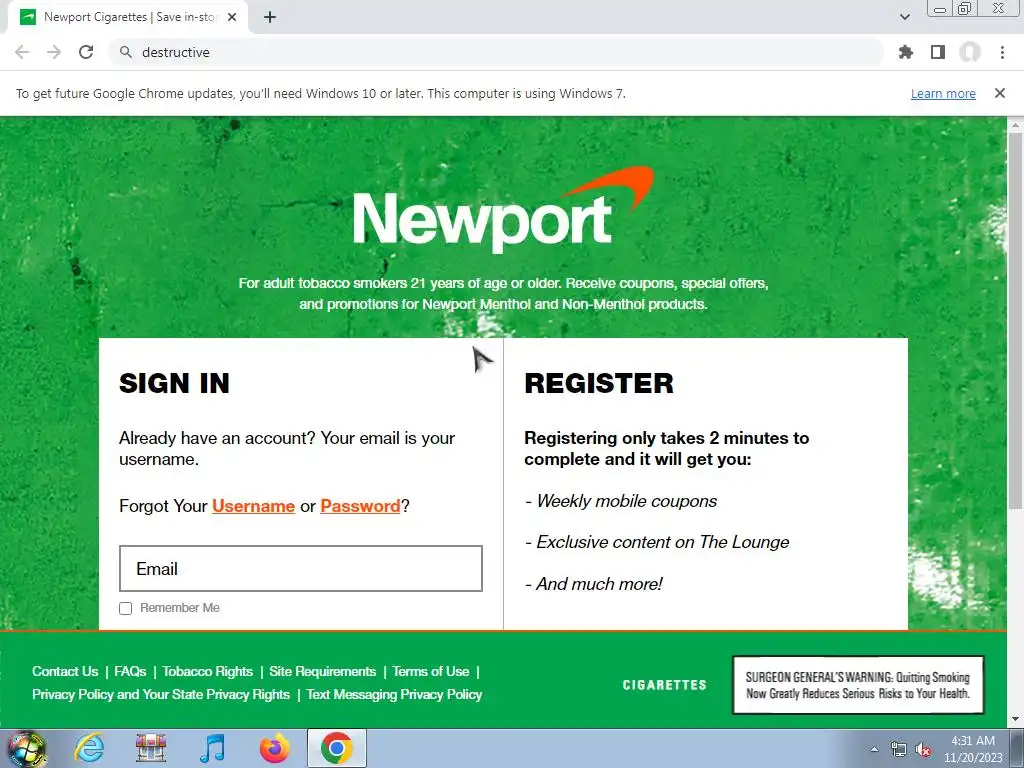Click the CIGARETTES footer label
The width and height of the screenshot is (1024, 768).
click(664, 685)
